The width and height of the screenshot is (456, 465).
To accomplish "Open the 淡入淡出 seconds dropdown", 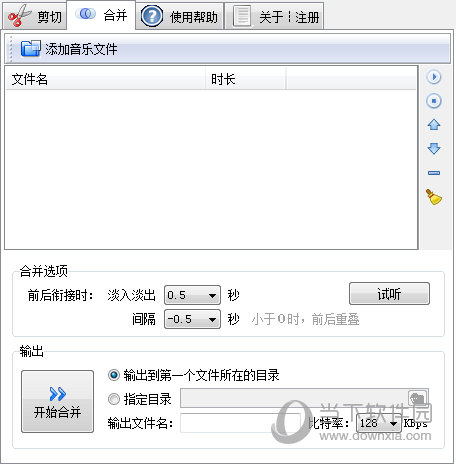I will [192, 295].
